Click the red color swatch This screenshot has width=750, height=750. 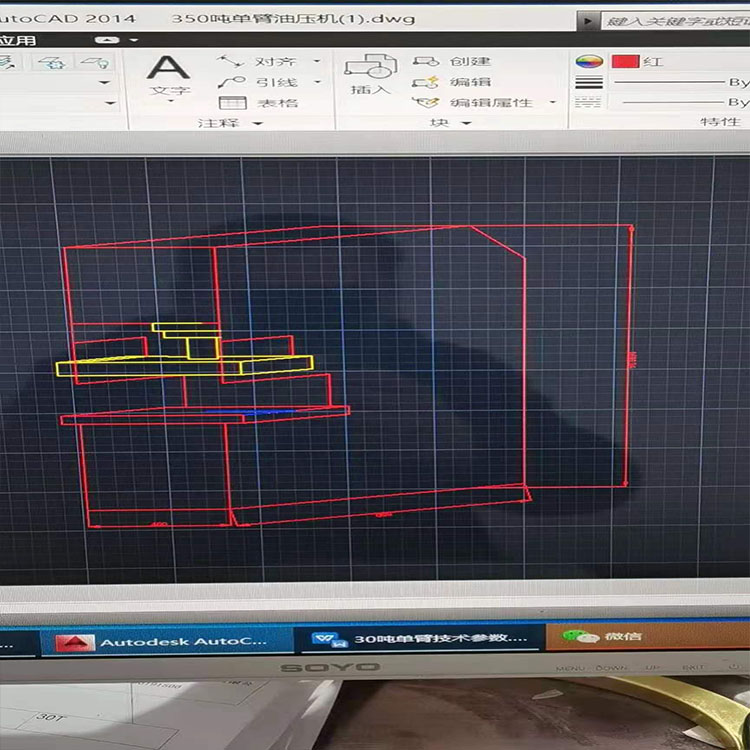point(625,61)
